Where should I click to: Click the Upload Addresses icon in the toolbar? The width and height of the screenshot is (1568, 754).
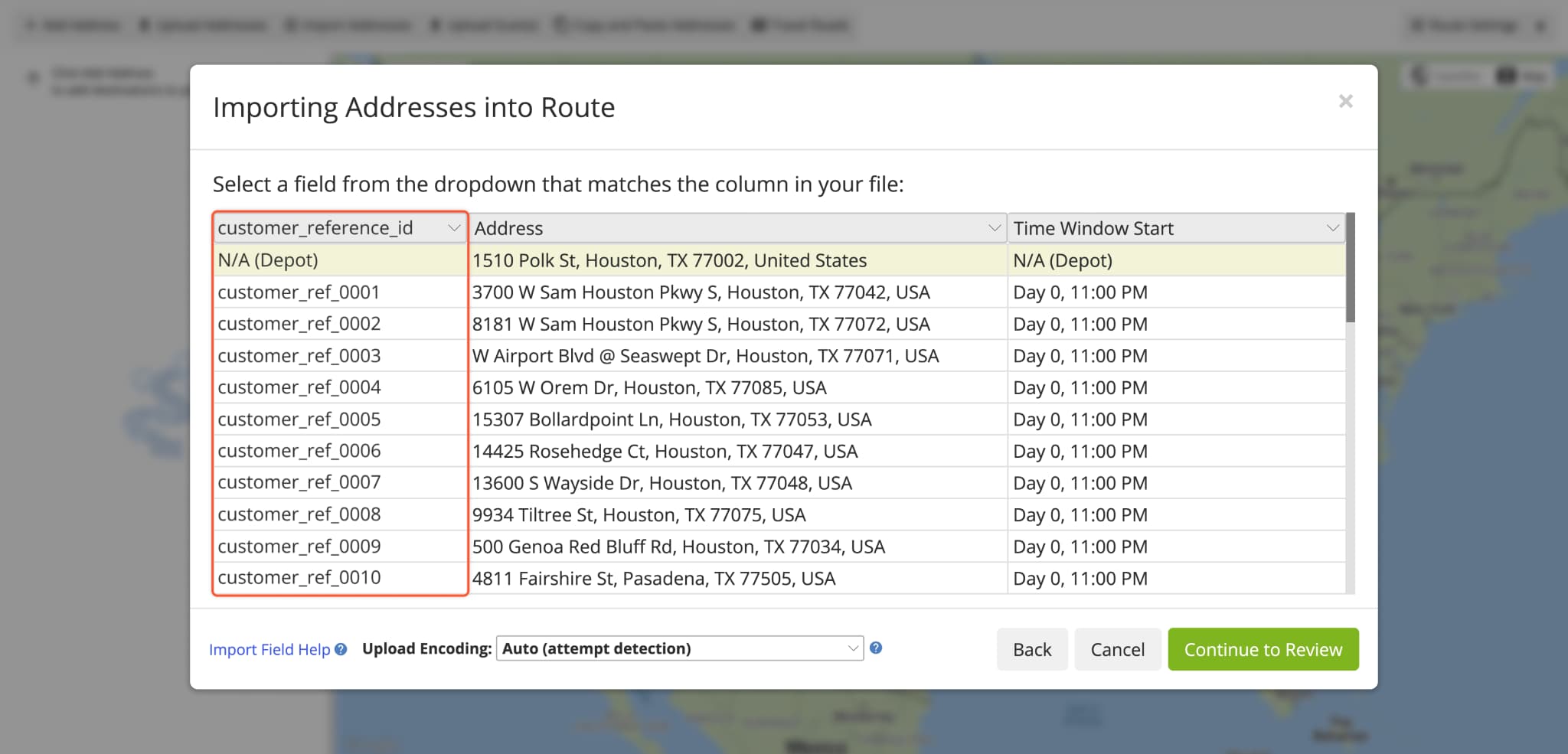[x=144, y=24]
